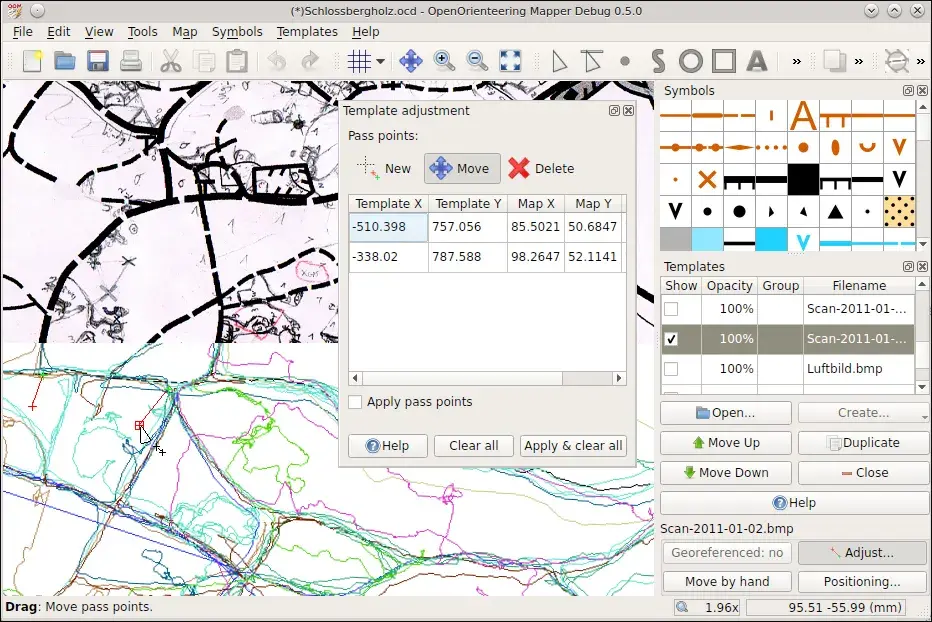Open the Templates menu
The width and height of the screenshot is (932, 622).
pos(307,32)
